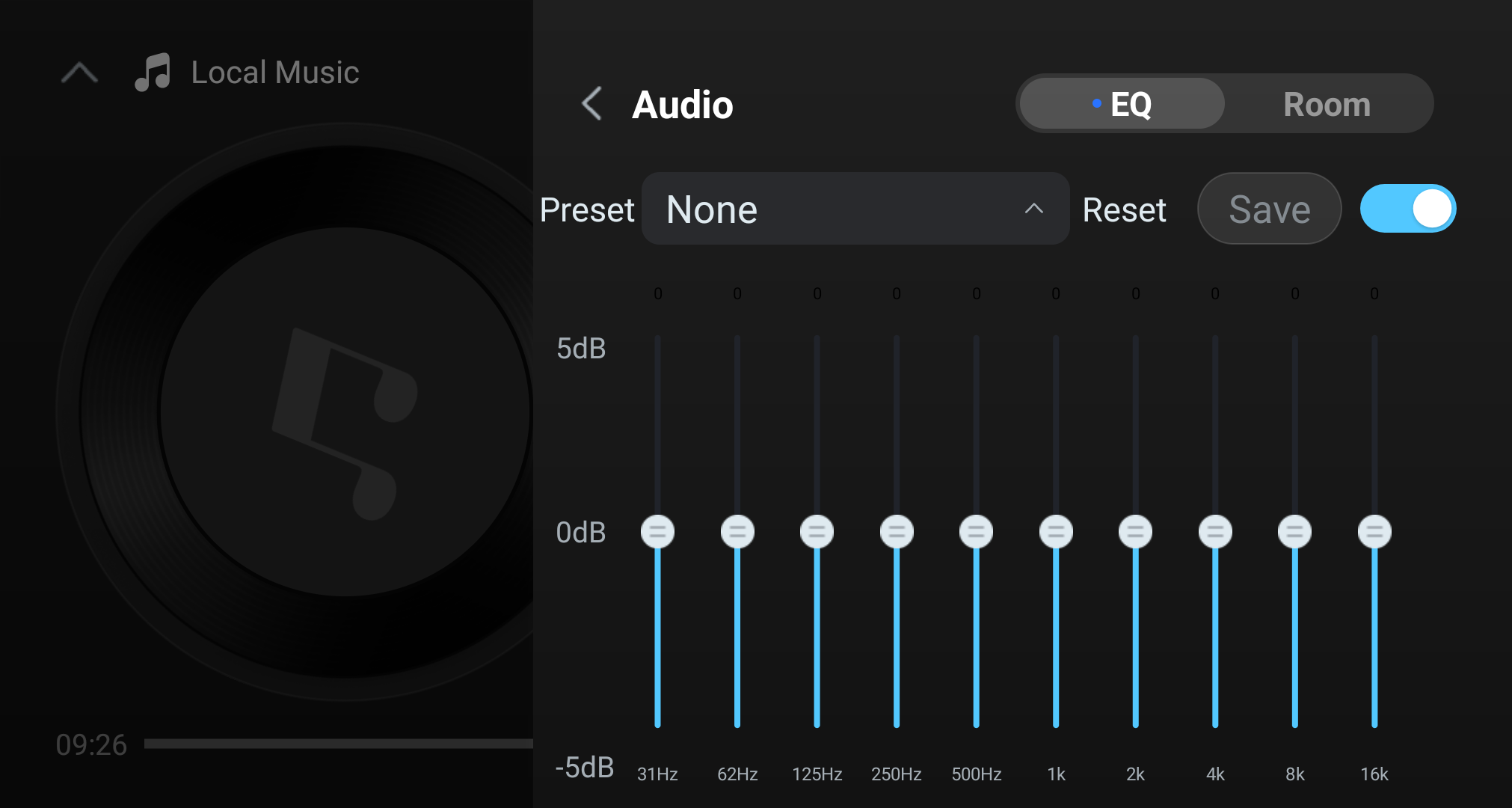Toggle the equalizer on/off switch

click(x=1408, y=209)
